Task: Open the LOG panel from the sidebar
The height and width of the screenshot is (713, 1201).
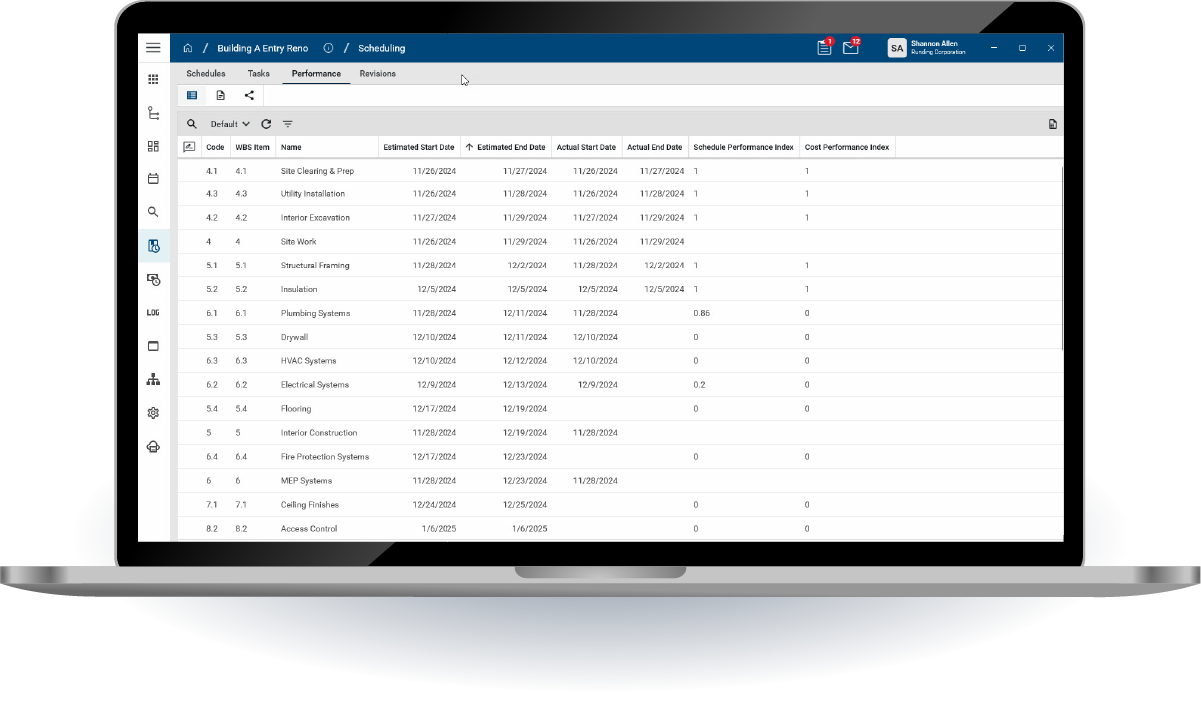Action: pyautogui.click(x=153, y=312)
